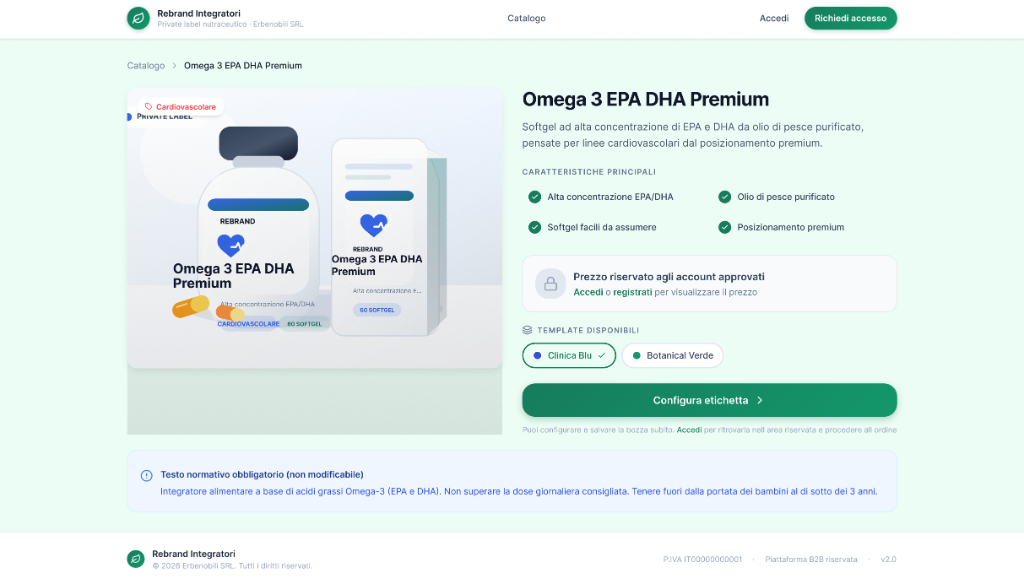Screen dimensions: 1024x582
Task: Click the checkmark icon for Softgel facili da assumere
Action: click(x=534, y=227)
